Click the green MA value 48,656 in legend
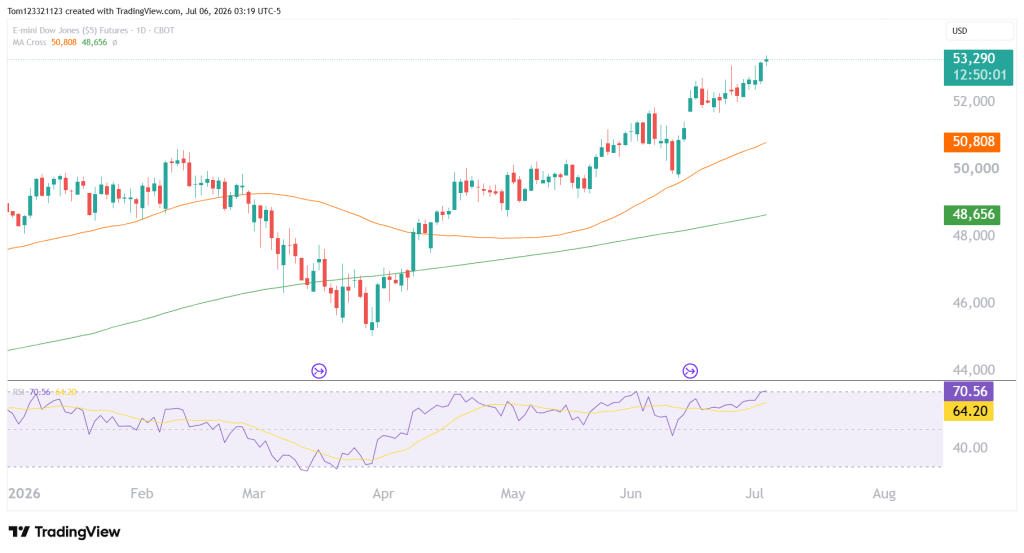Image resolution: width=1024 pixels, height=553 pixels. [95, 42]
